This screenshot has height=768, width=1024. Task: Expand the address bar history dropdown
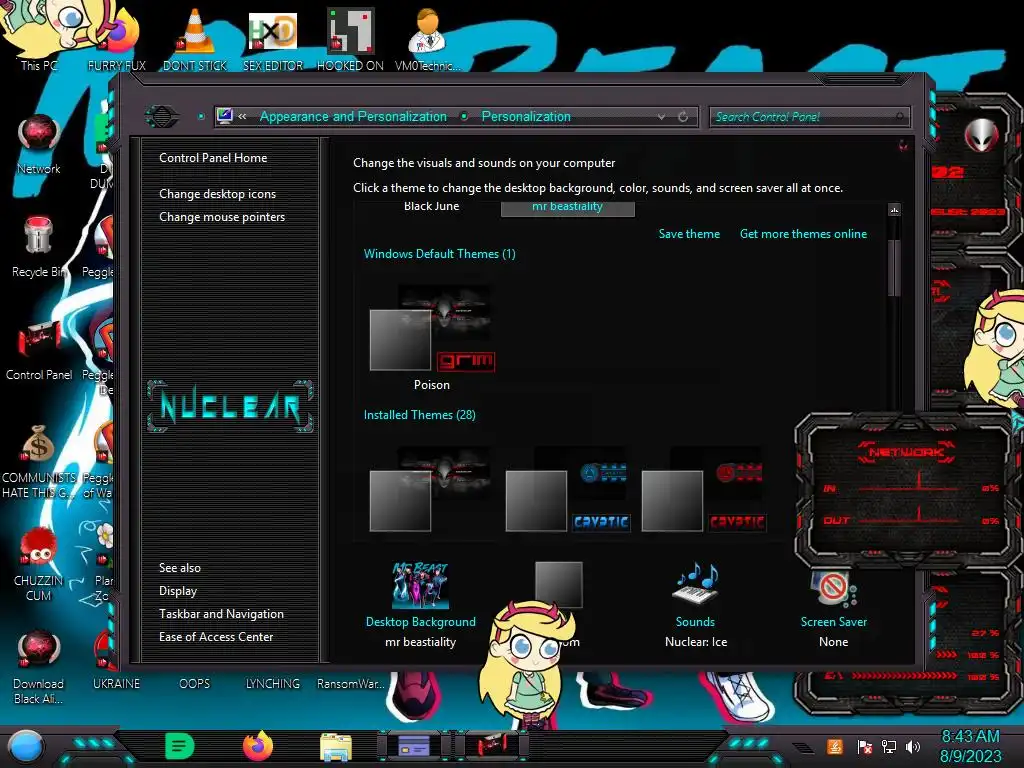click(x=662, y=117)
